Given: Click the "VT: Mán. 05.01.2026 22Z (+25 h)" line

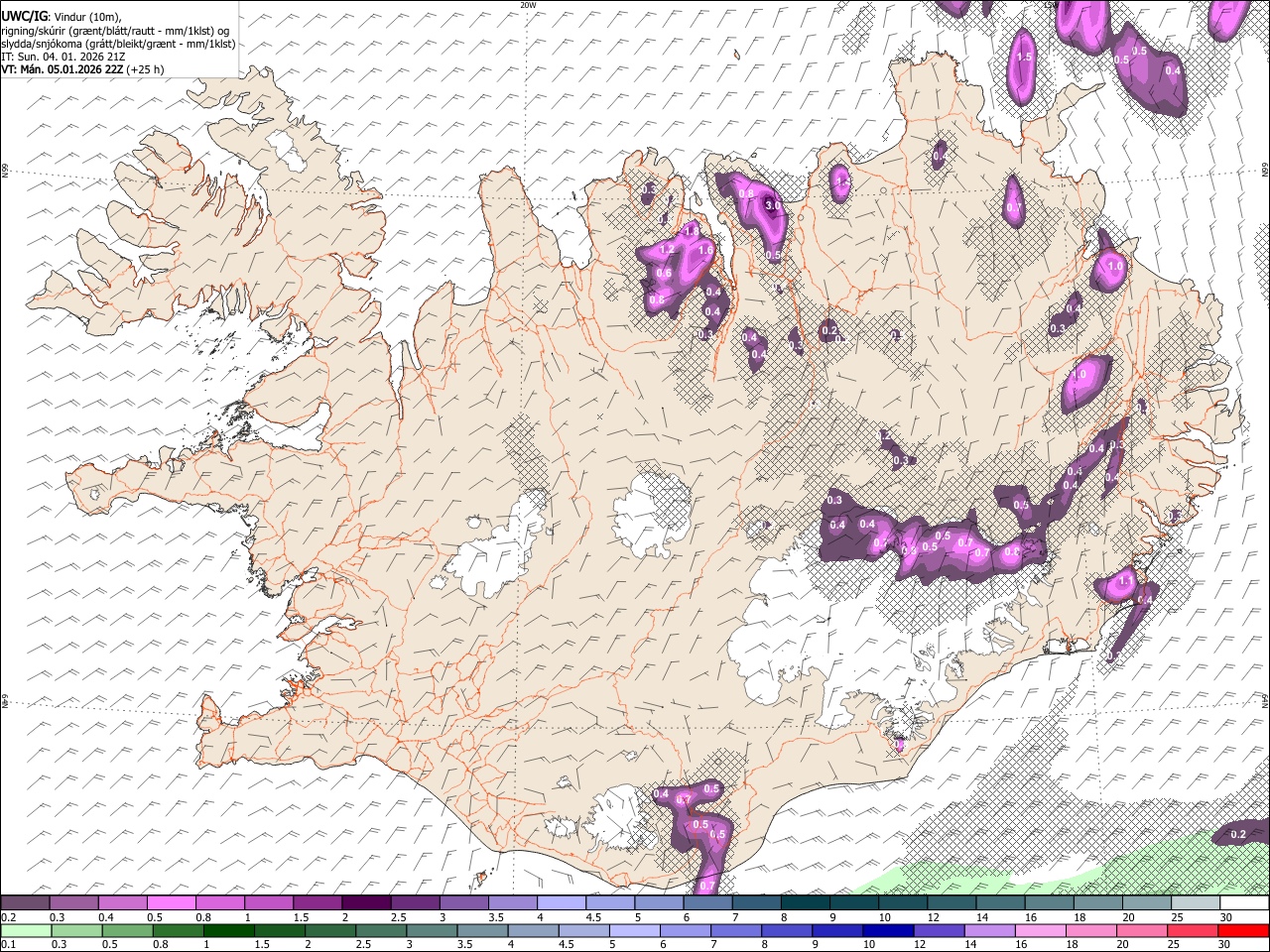Looking at the screenshot, I should point(82,69).
